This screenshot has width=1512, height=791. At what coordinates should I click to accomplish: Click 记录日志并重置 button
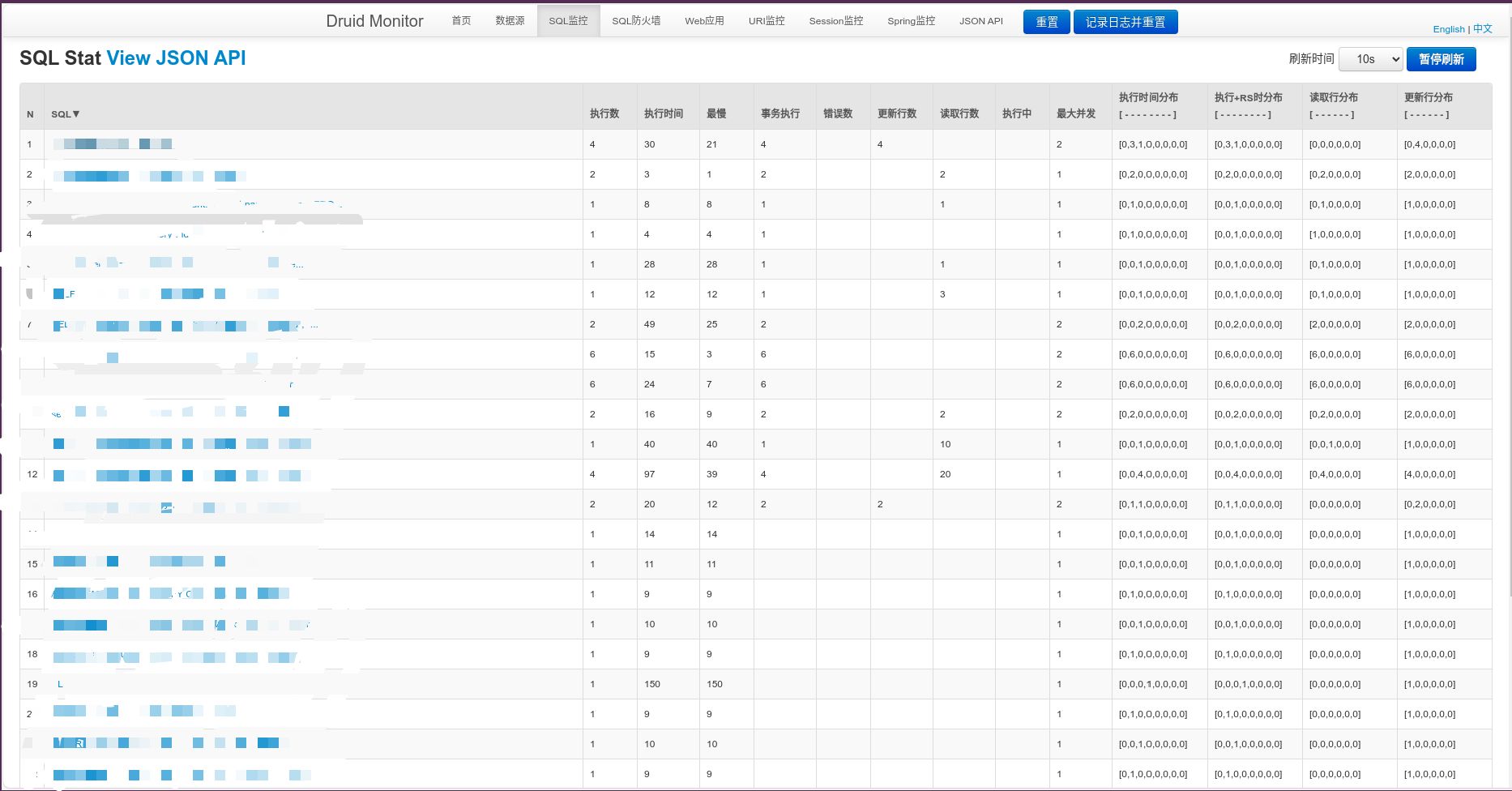1125,22
